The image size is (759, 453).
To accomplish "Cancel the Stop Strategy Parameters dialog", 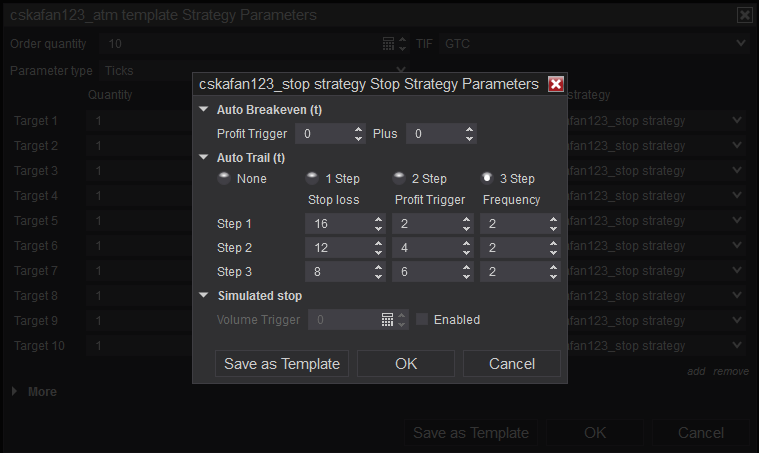I will point(512,363).
